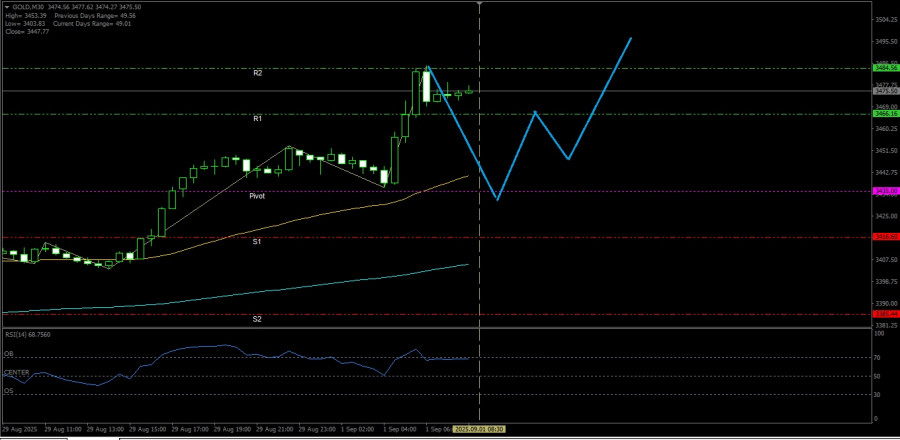900x440 pixels.
Task: Click the gray 3475.50 current price tag
Action: click(x=885, y=91)
